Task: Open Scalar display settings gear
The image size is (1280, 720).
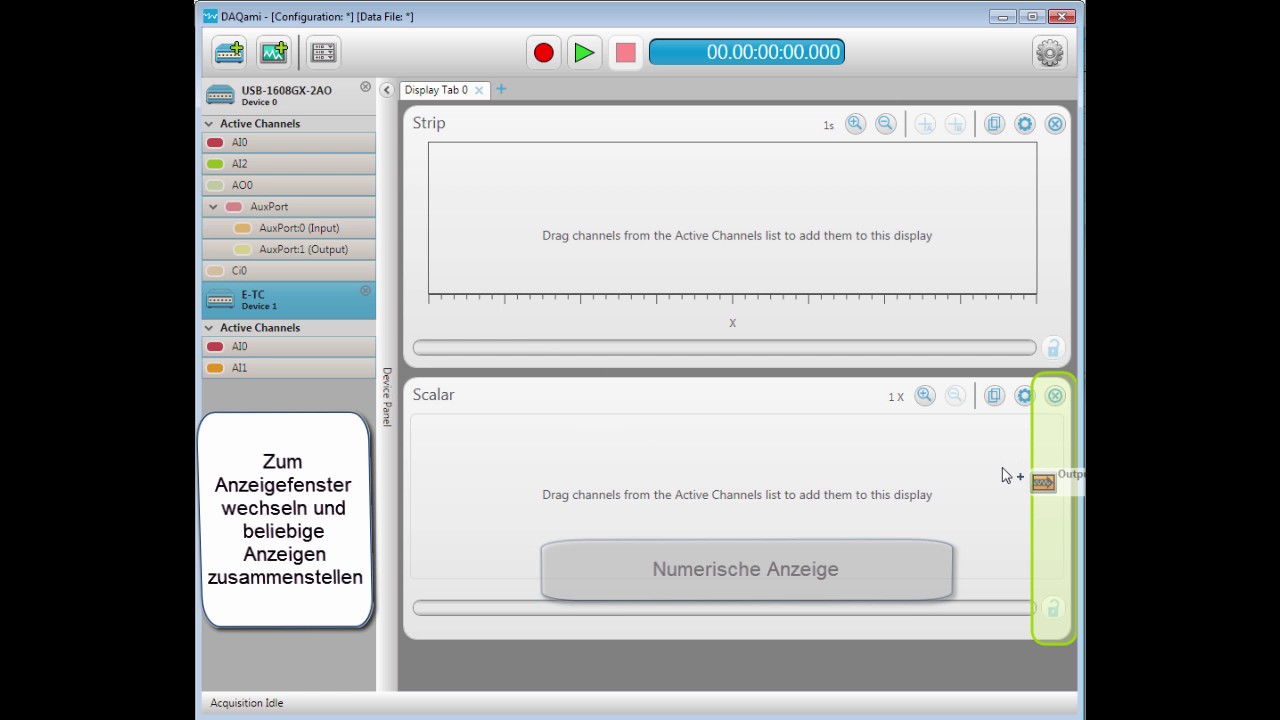Action: (x=1024, y=396)
